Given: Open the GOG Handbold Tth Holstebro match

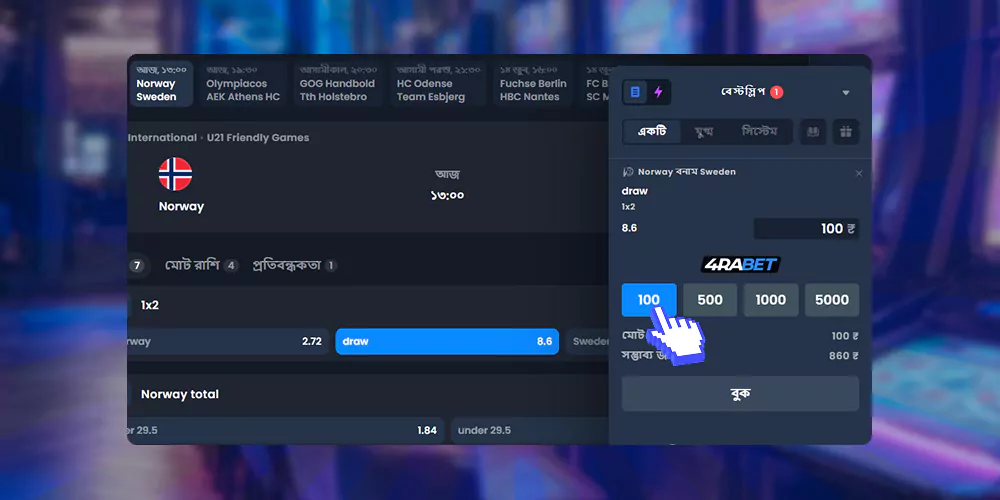Looking at the screenshot, I should click(338, 84).
